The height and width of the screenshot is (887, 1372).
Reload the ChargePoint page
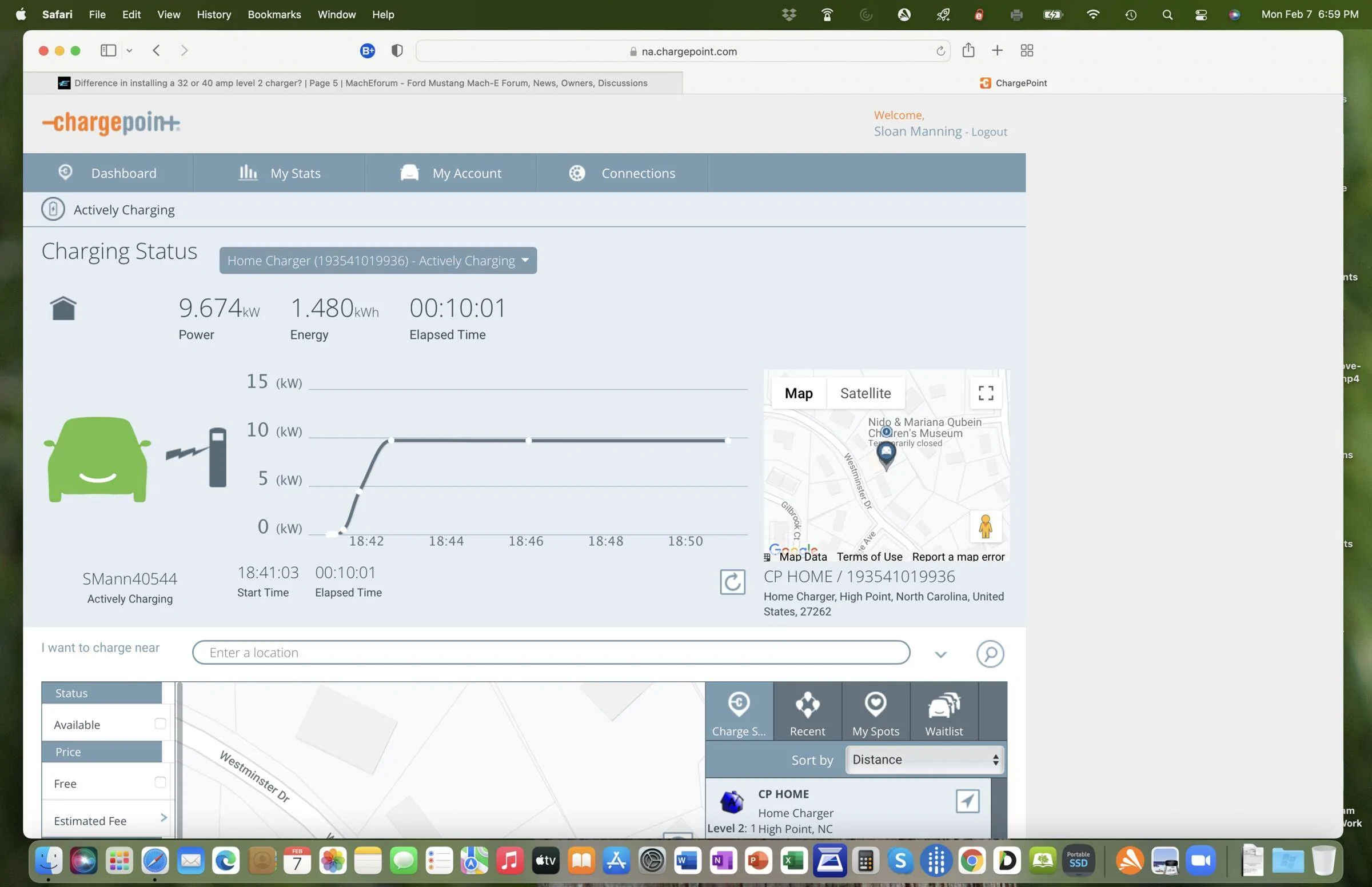(940, 51)
